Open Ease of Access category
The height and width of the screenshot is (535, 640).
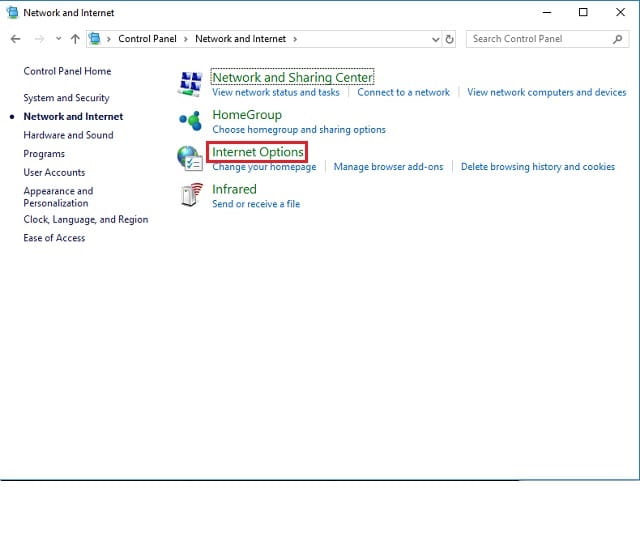point(54,238)
